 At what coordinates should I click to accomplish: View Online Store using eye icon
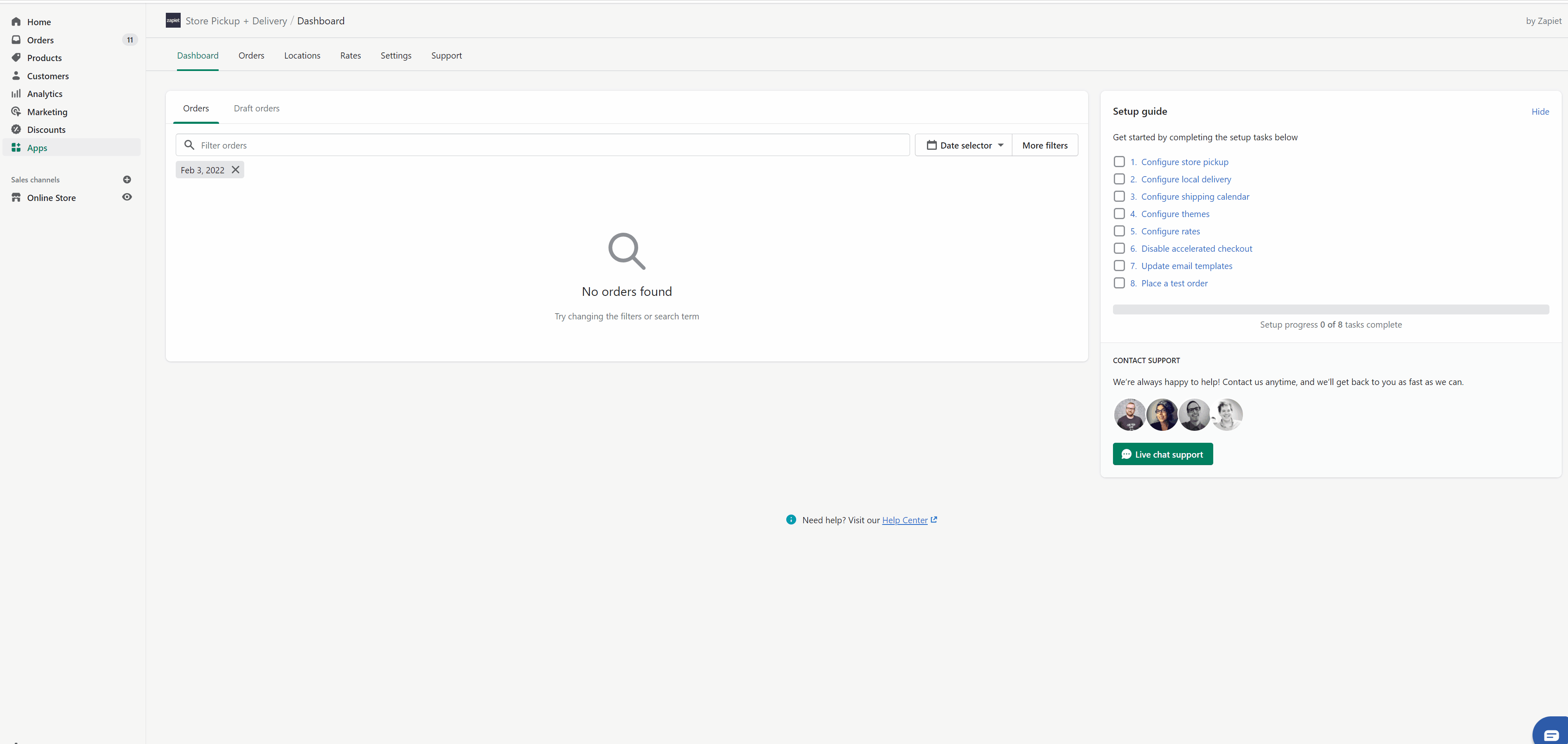(x=127, y=197)
